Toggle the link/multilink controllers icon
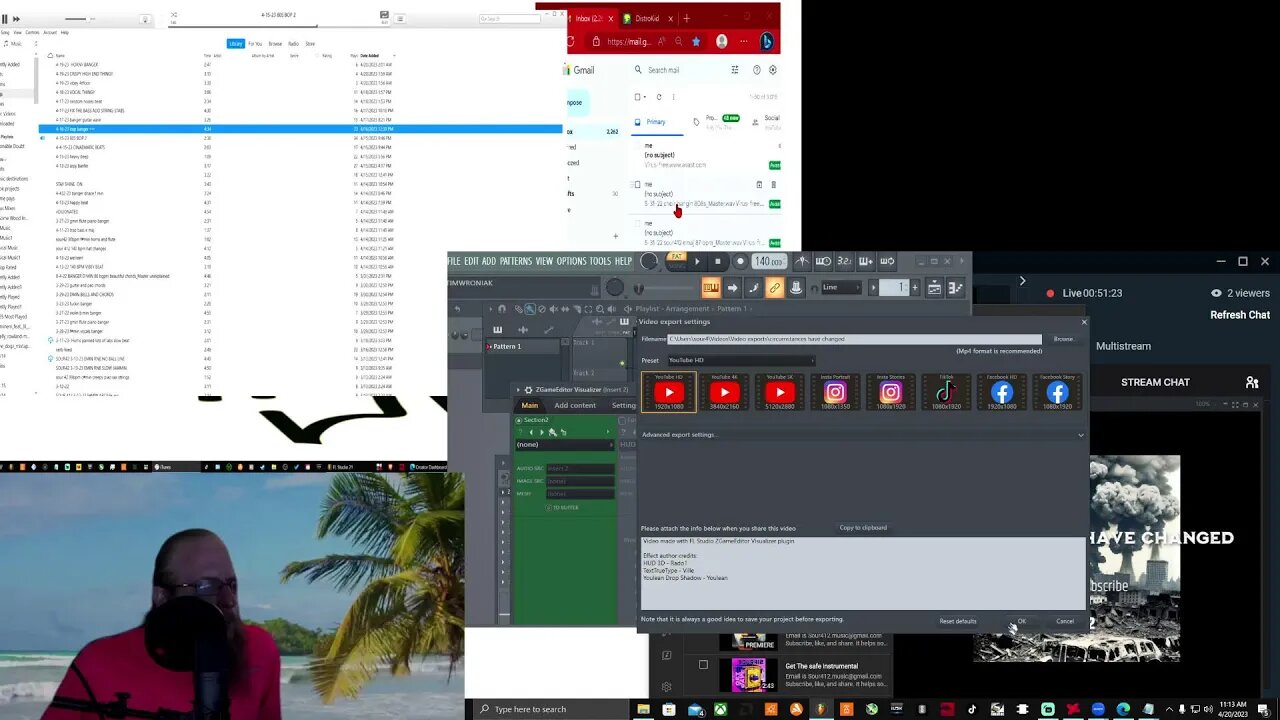Viewport: 1280px width, 720px height. point(774,288)
